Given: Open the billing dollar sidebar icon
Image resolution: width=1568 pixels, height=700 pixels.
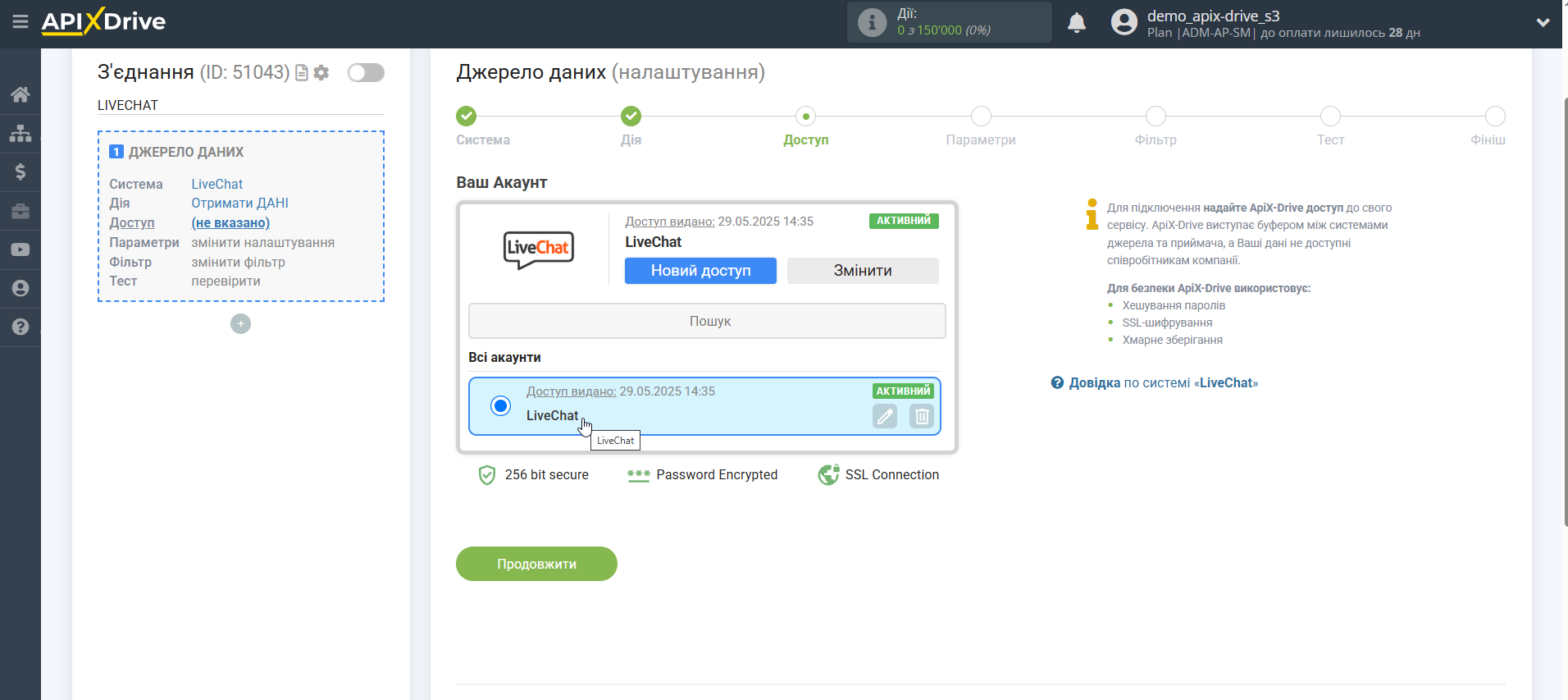Looking at the screenshot, I should 21,172.
